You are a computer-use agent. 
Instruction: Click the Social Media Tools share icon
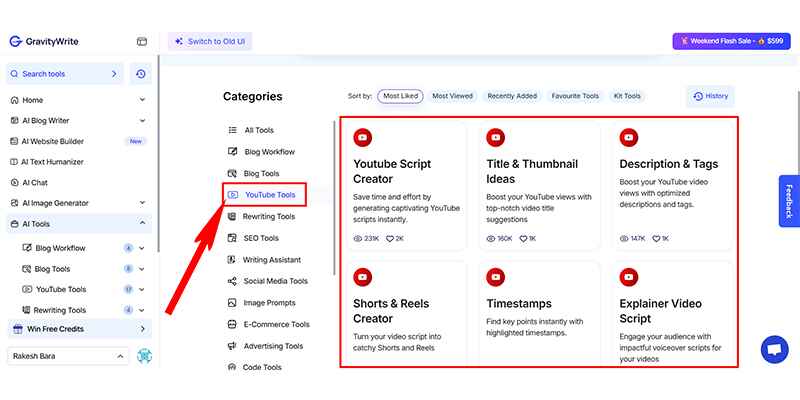point(232,281)
